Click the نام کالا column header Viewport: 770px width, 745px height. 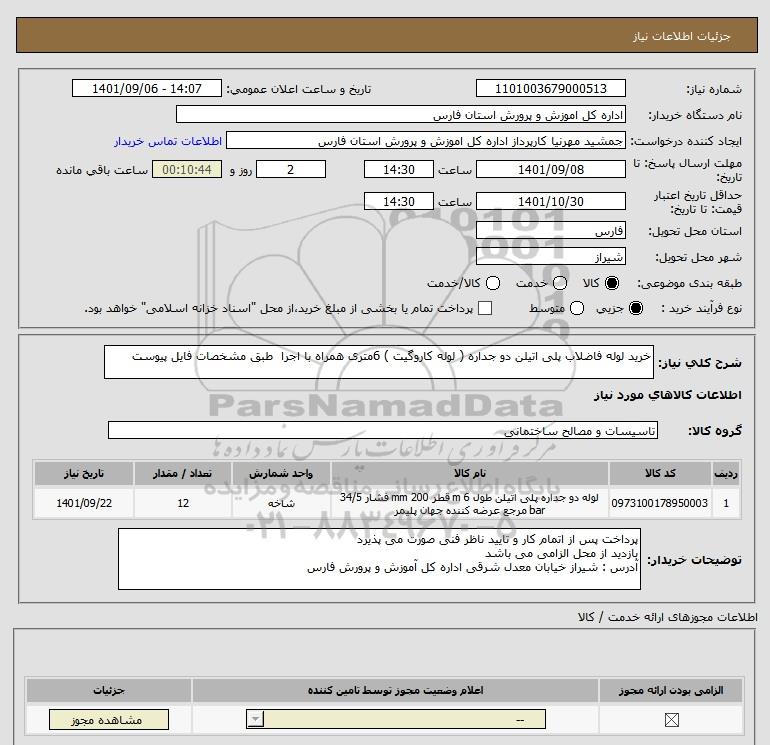coord(469,473)
